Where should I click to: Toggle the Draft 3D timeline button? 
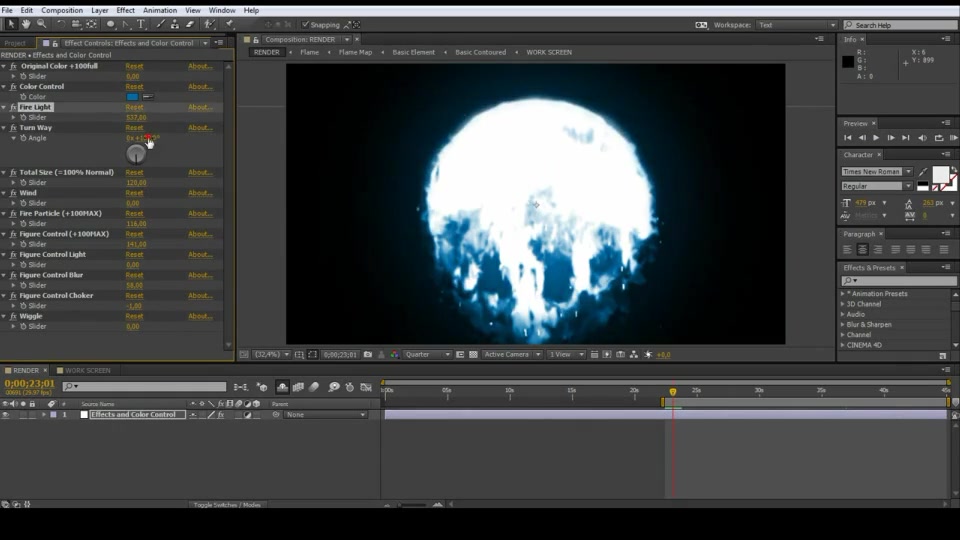pyautogui.click(x=262, y=387)
